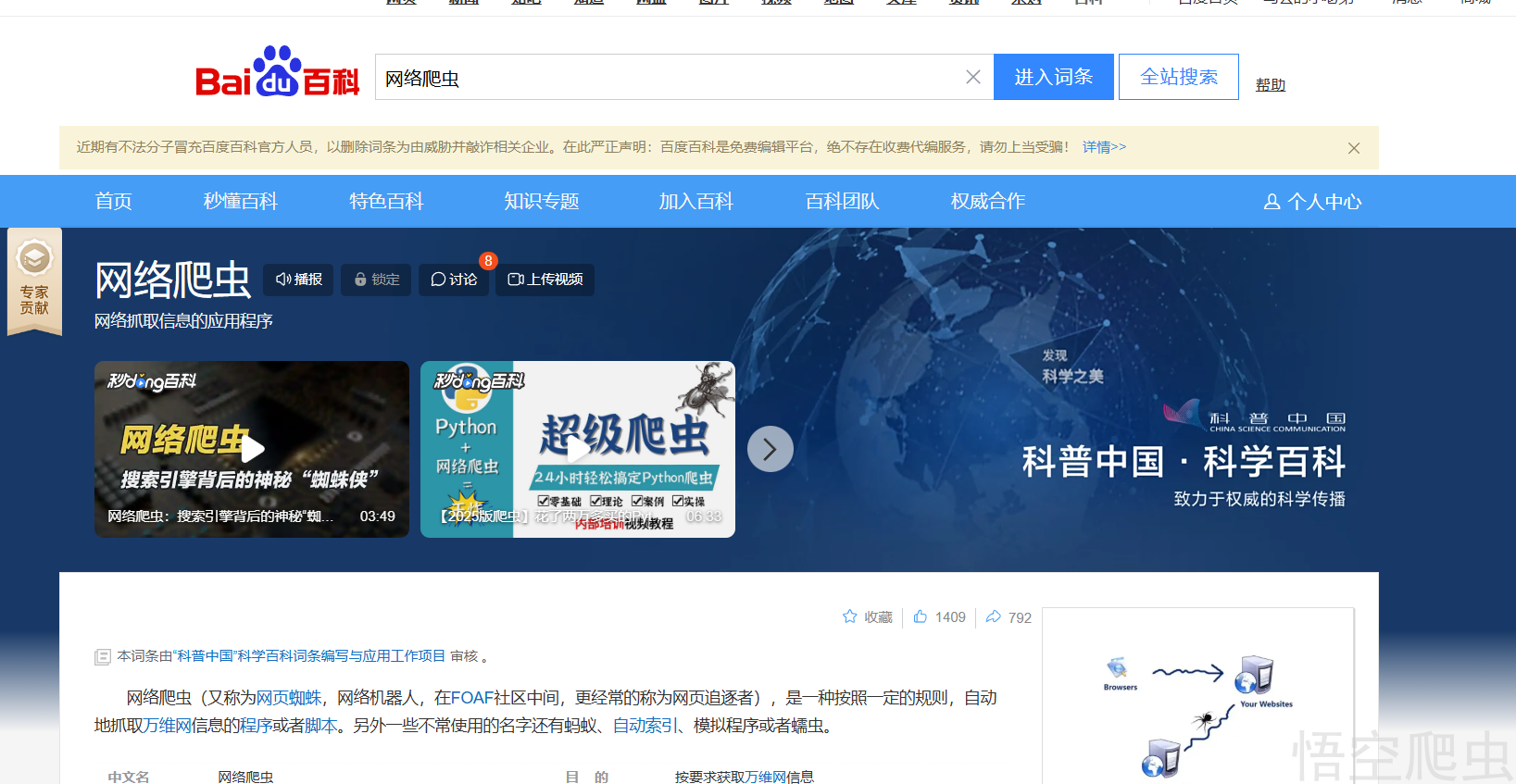The height and width of the screenshot is (784, 1516).
Task: Click the 全站搜索 button
Action: (x=1179, y=77)
